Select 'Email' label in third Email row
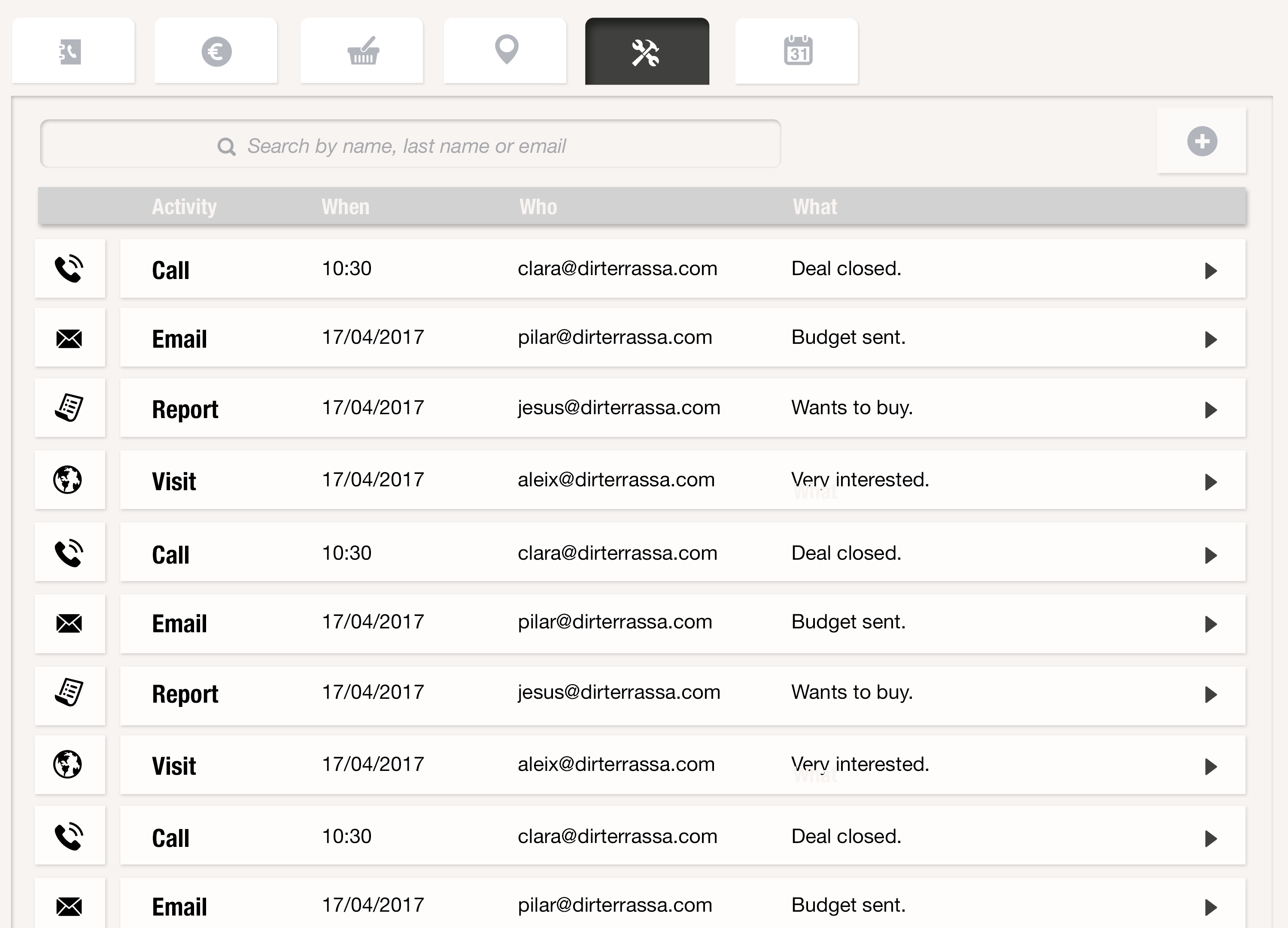 [x=179, y=907]
